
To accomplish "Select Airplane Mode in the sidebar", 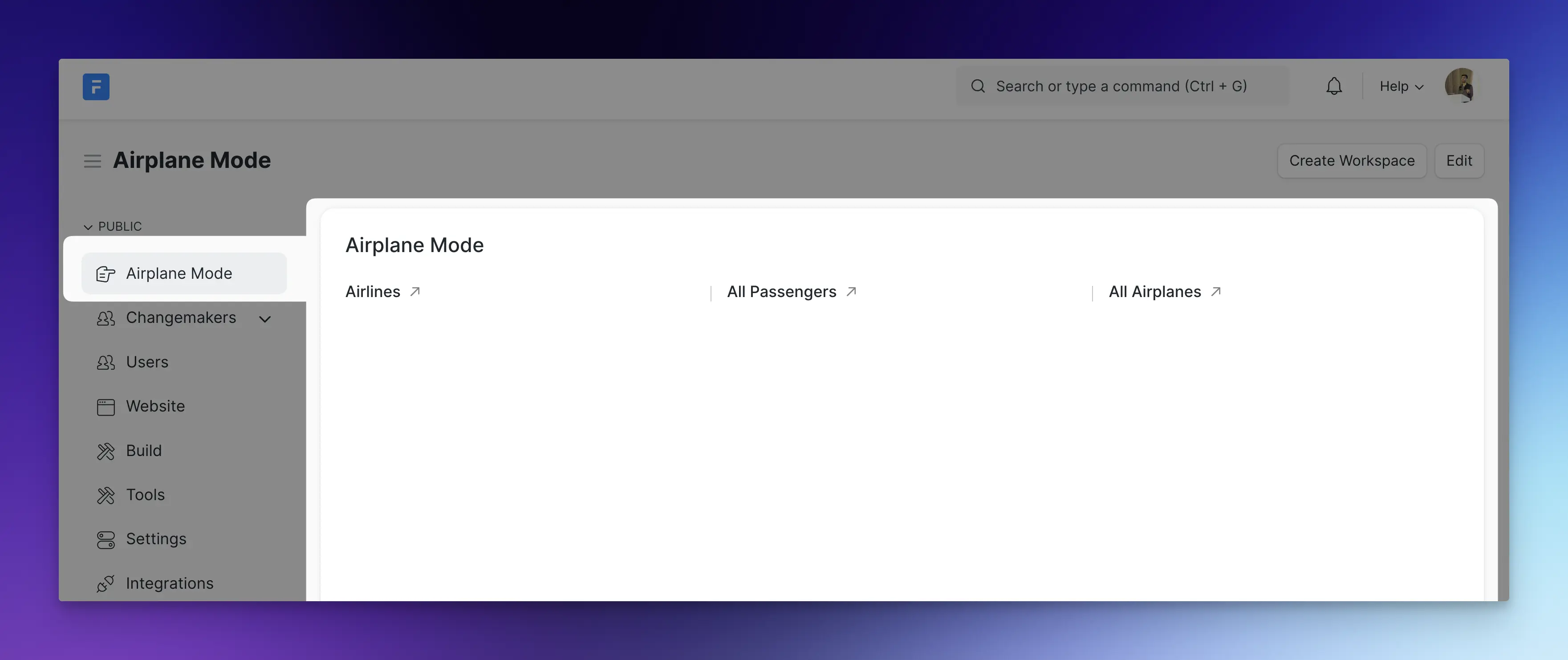I will click(184, 273).
